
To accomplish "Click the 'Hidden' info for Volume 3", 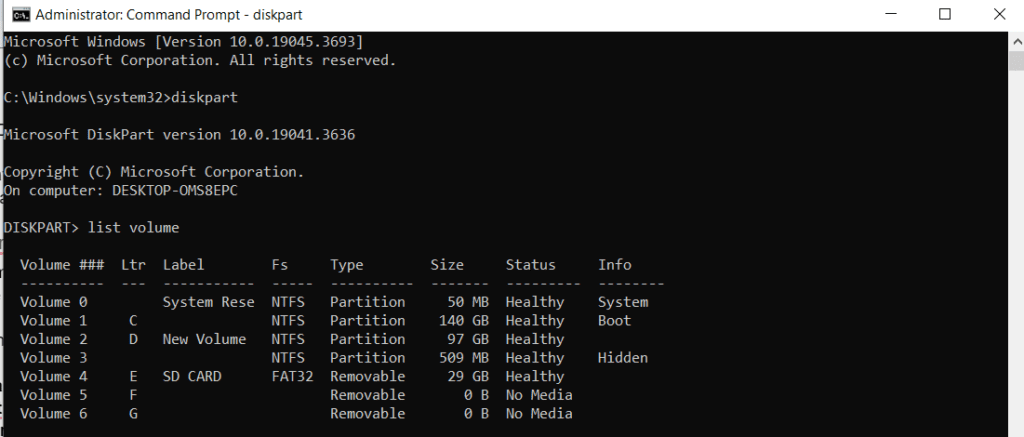I will [623, 358].
